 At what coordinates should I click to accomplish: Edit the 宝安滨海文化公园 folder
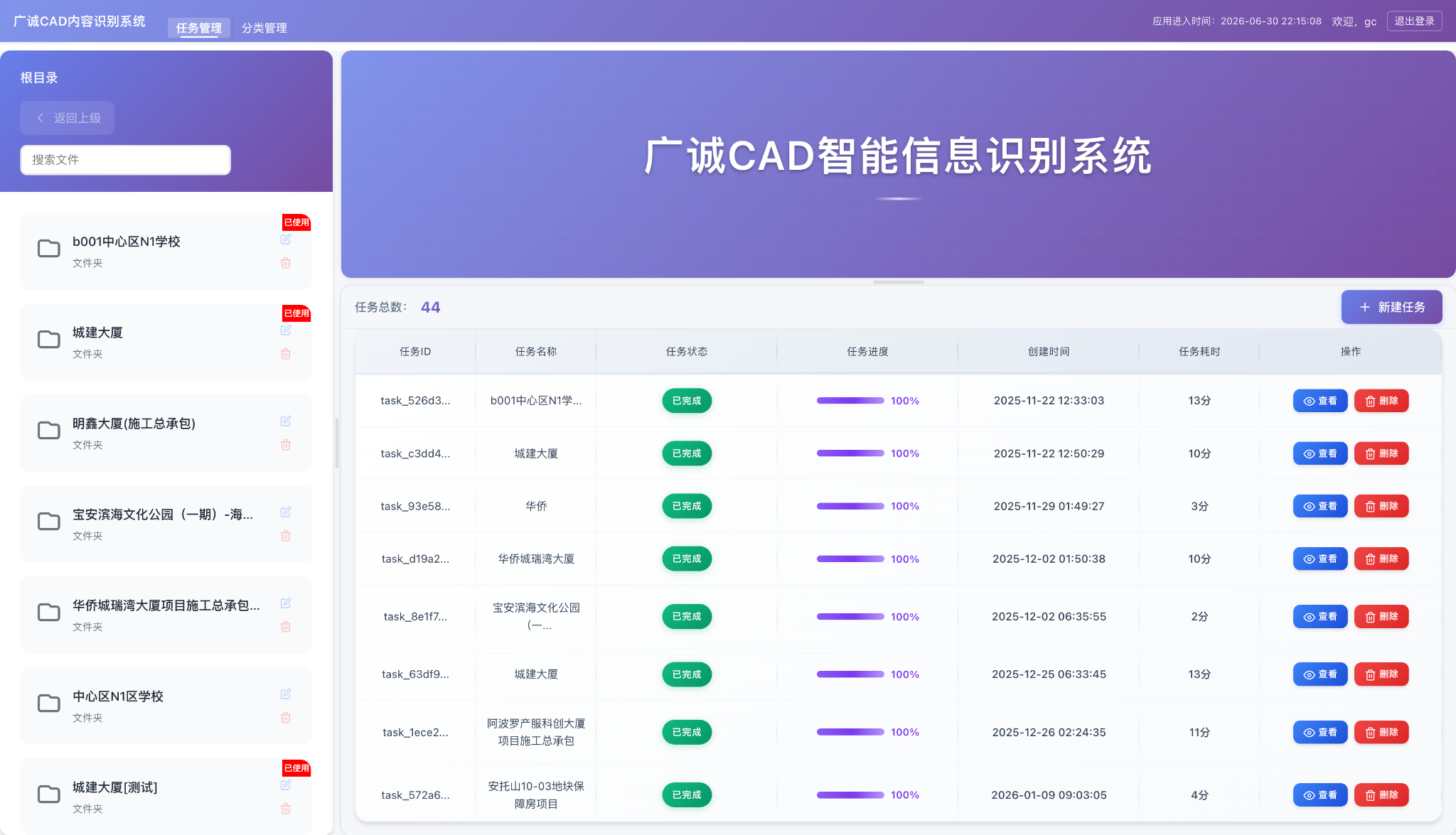click(286, 512)
